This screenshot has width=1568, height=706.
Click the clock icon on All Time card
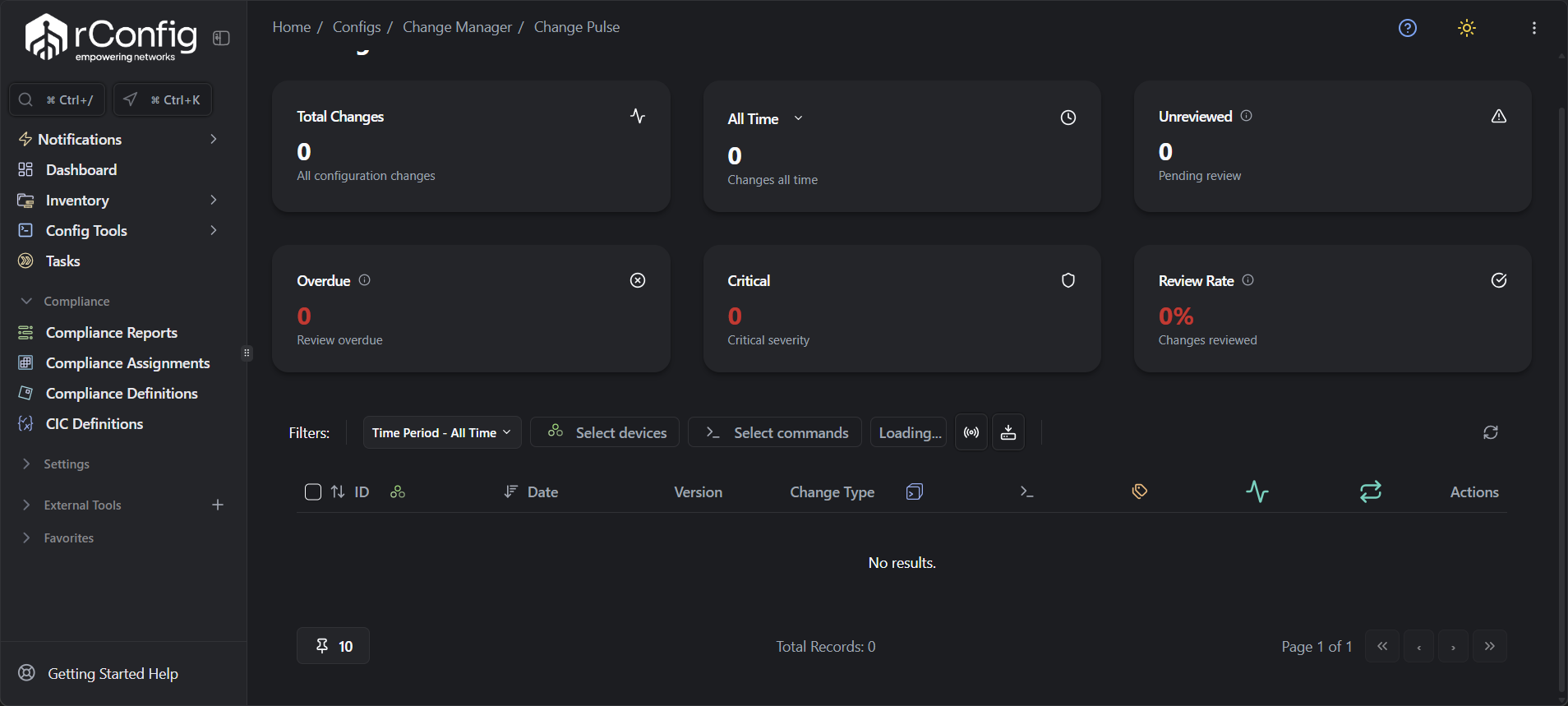pyautogui.click(x=1068, y=118)
